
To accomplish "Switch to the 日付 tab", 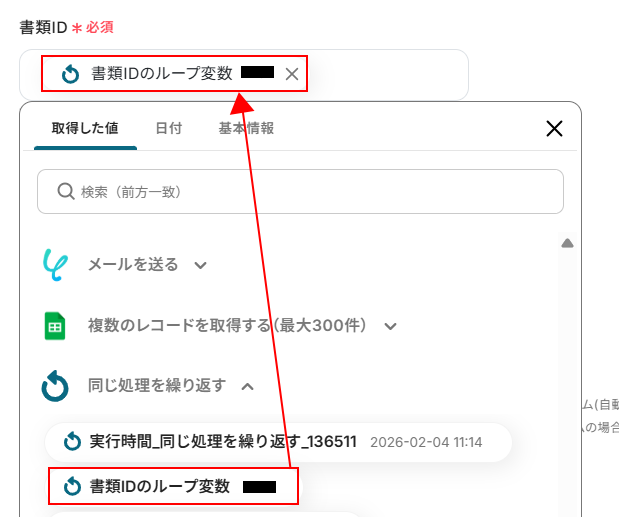I will pos(169,128).
